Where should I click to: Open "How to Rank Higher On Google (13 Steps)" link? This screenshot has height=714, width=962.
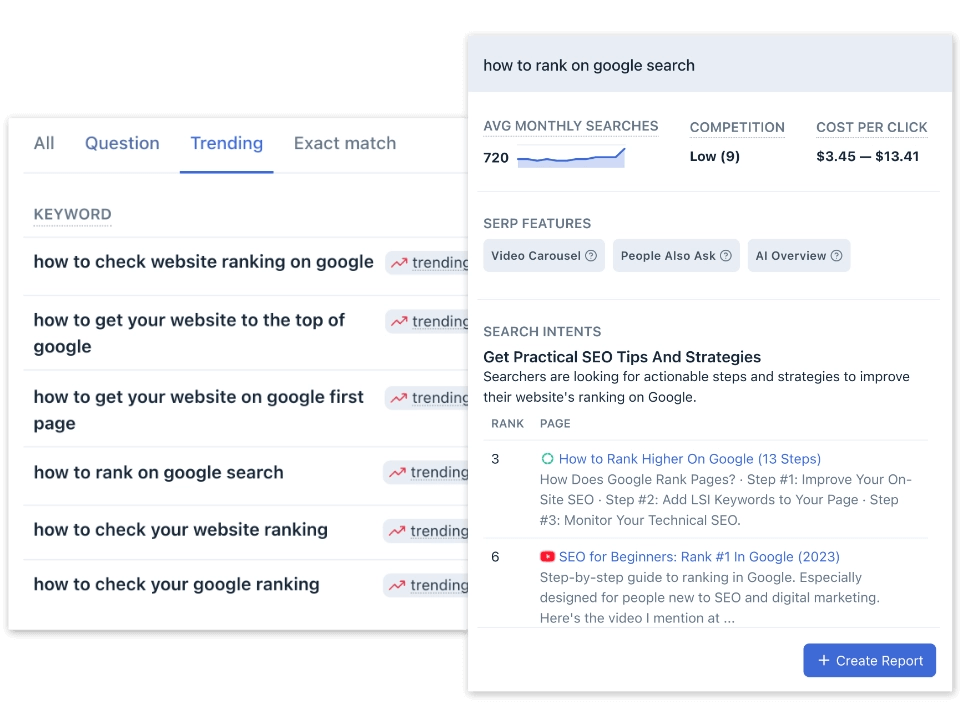pos(689,459)
